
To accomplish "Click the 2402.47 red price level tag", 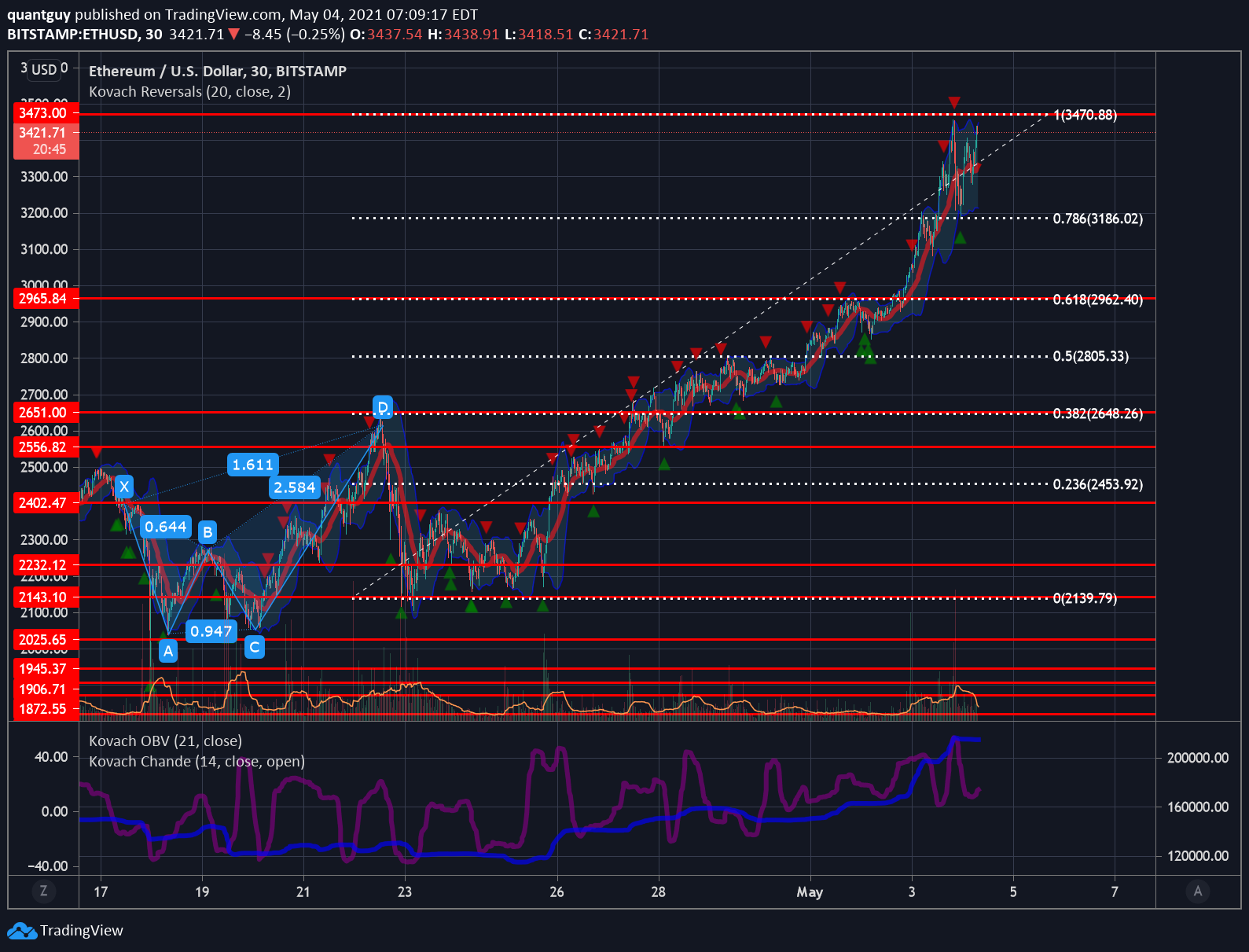I will point(46,502).
